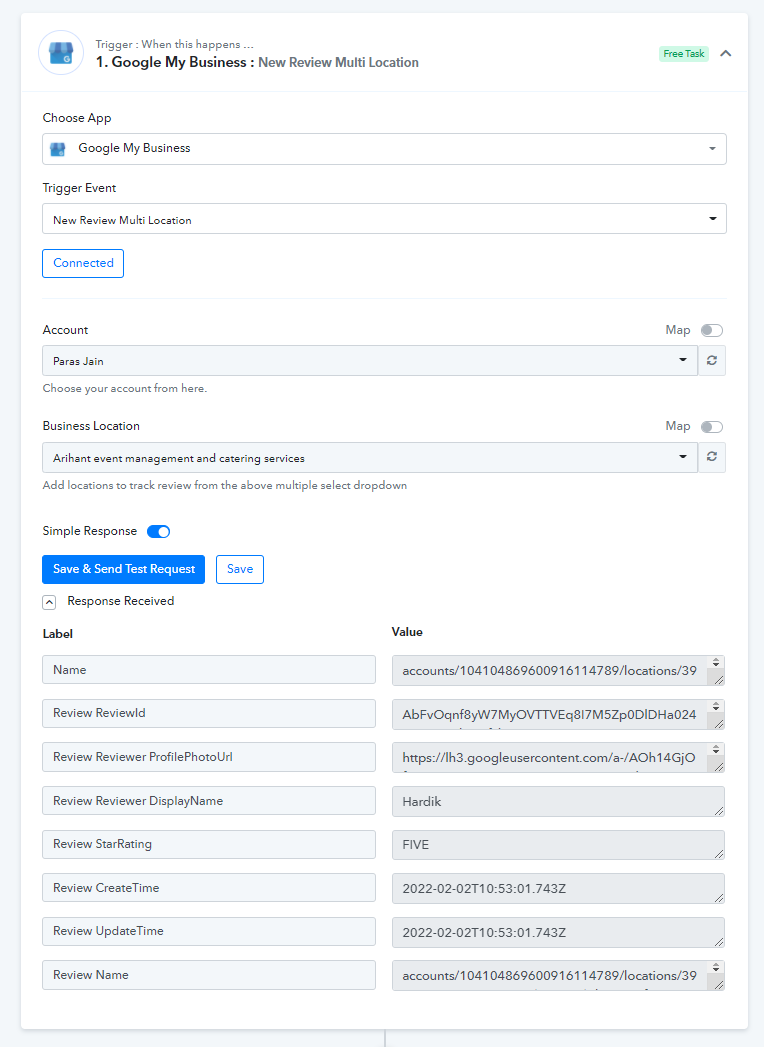Click the resize handle of FIVE value field
This screenshot has width=764, height=1047.
(x=719, y=854)
